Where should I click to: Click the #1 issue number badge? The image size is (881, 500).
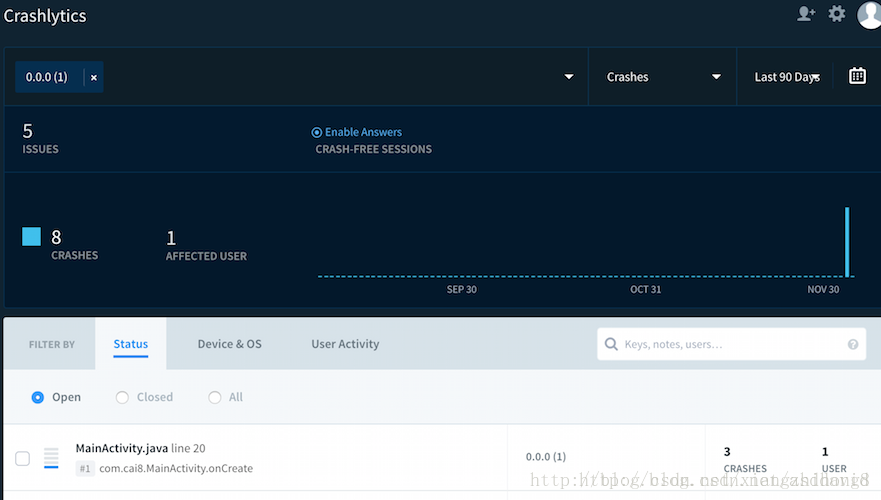(x=85, y=469)
